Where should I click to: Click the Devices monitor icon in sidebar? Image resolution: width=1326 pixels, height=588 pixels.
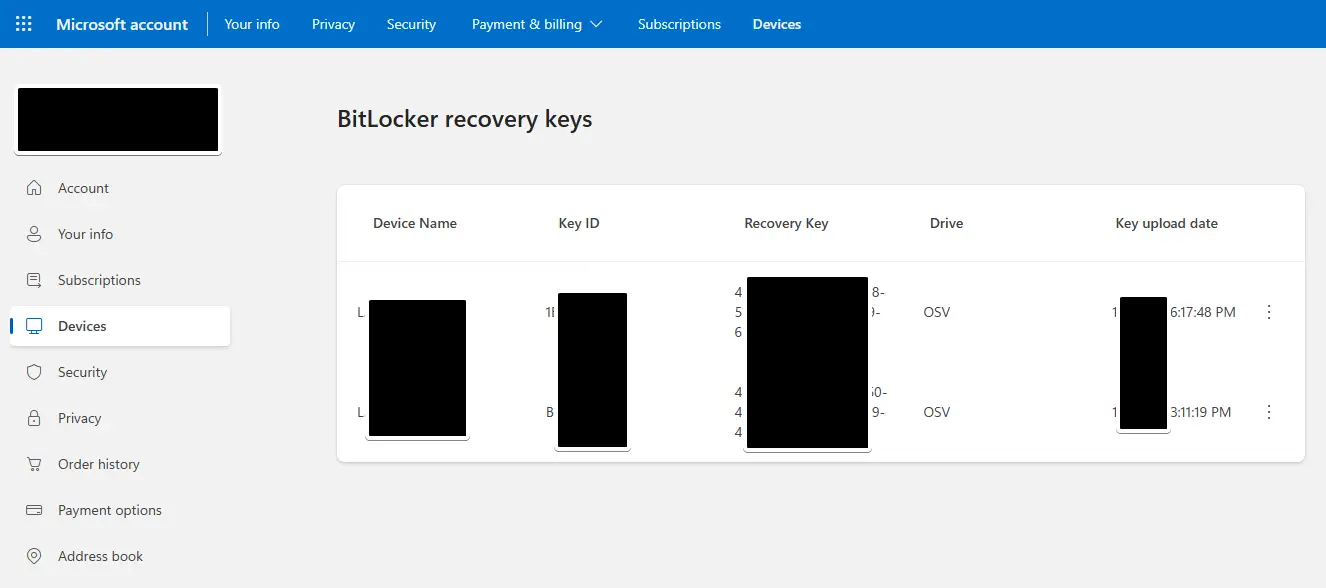(34, 326)
